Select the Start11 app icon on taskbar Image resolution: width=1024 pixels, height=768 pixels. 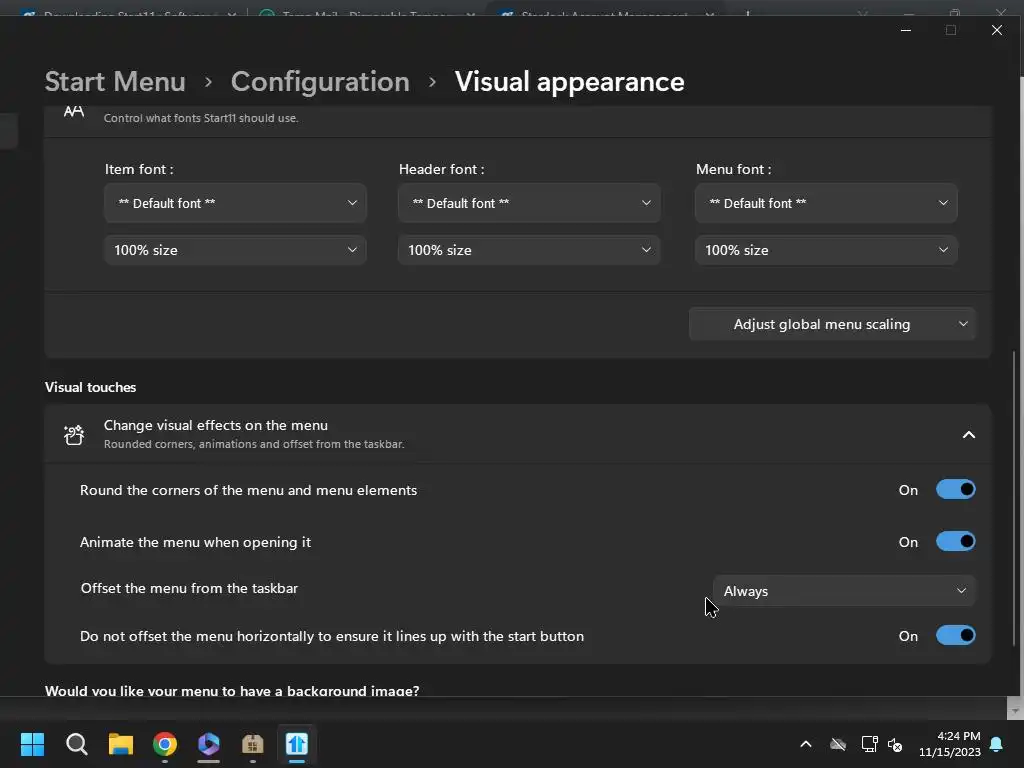(296, 744)
